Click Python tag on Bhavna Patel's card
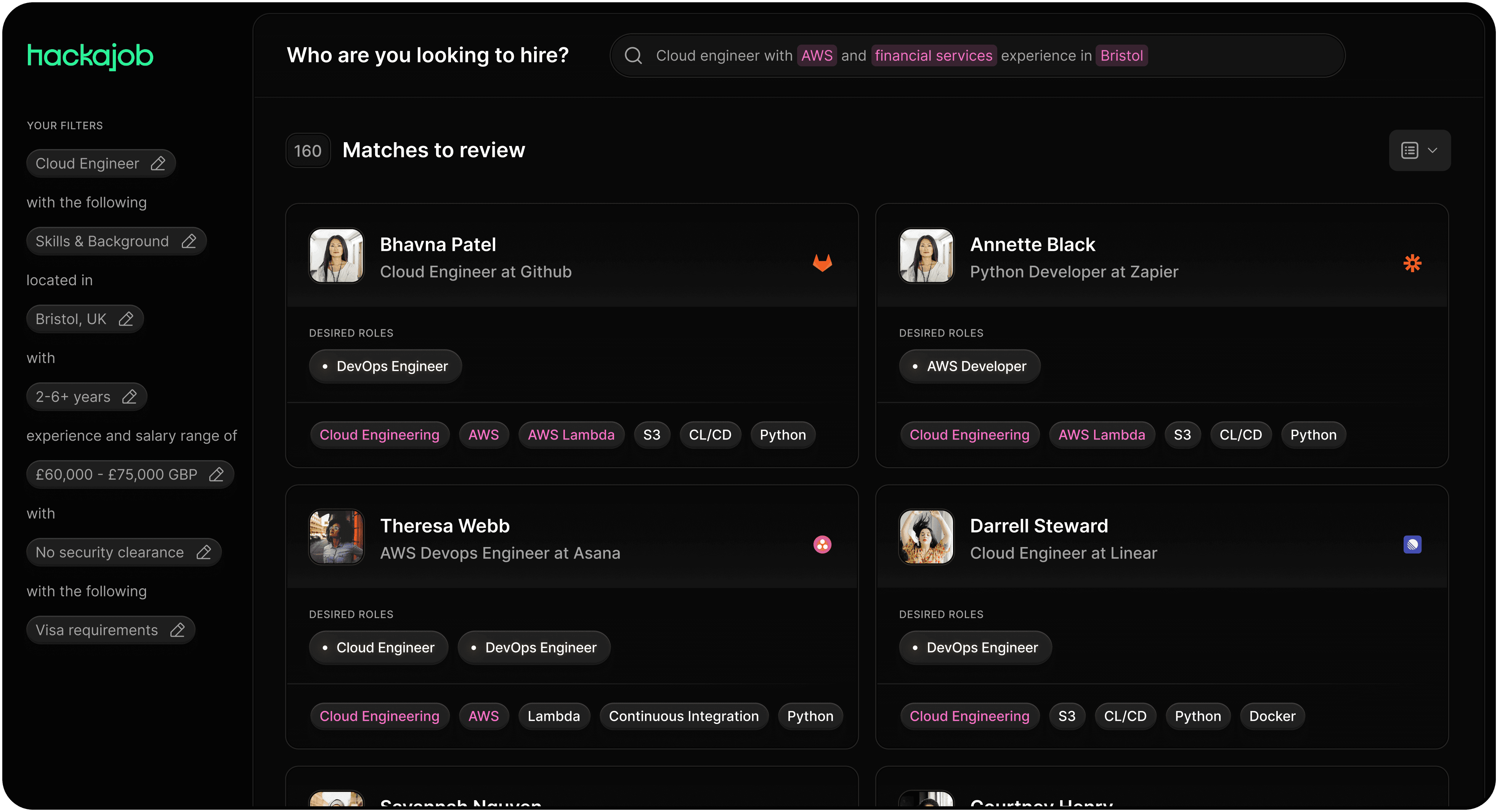This screenshot has height=812, width=1497. coord(783,435)
